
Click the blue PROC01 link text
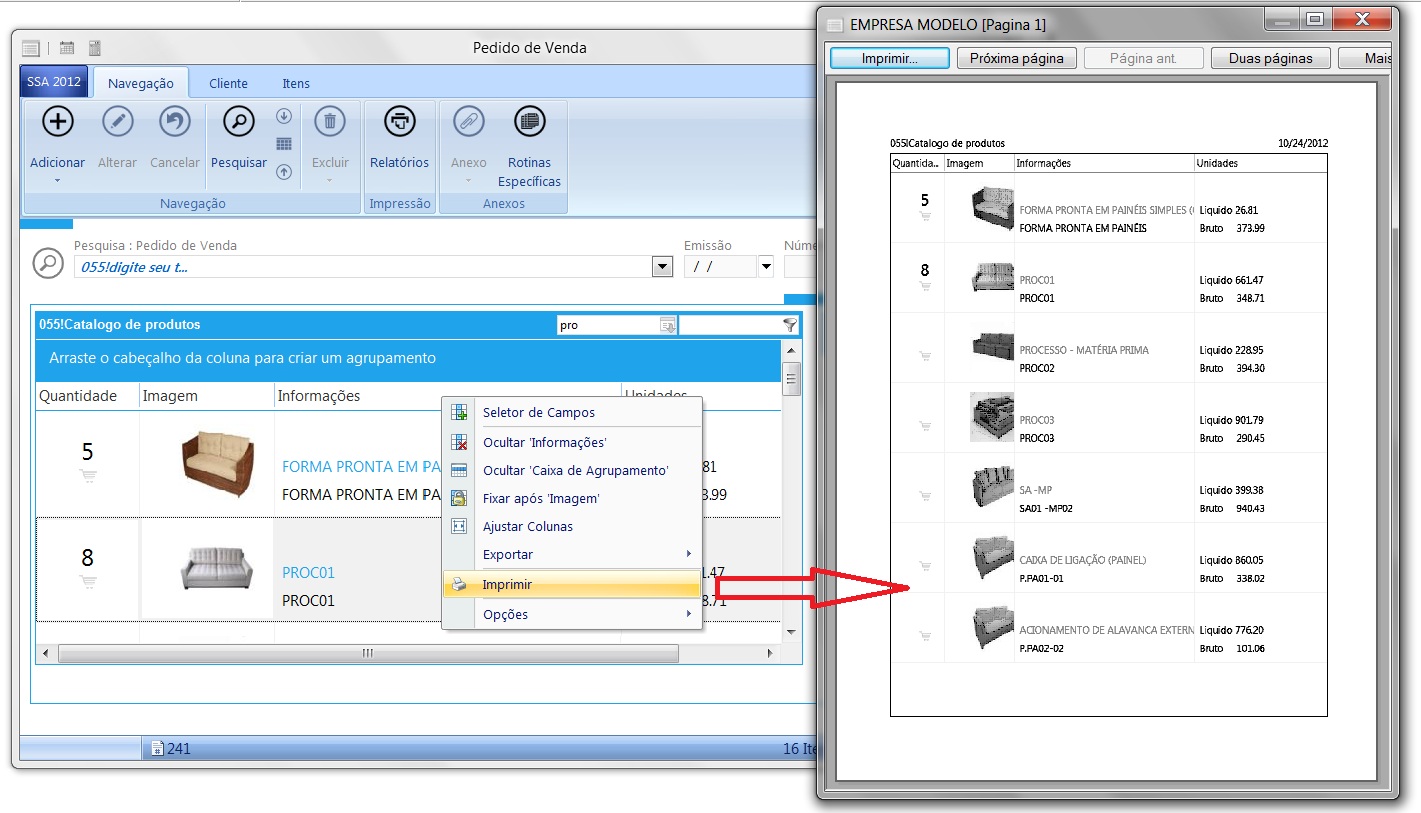coord(308,573)
